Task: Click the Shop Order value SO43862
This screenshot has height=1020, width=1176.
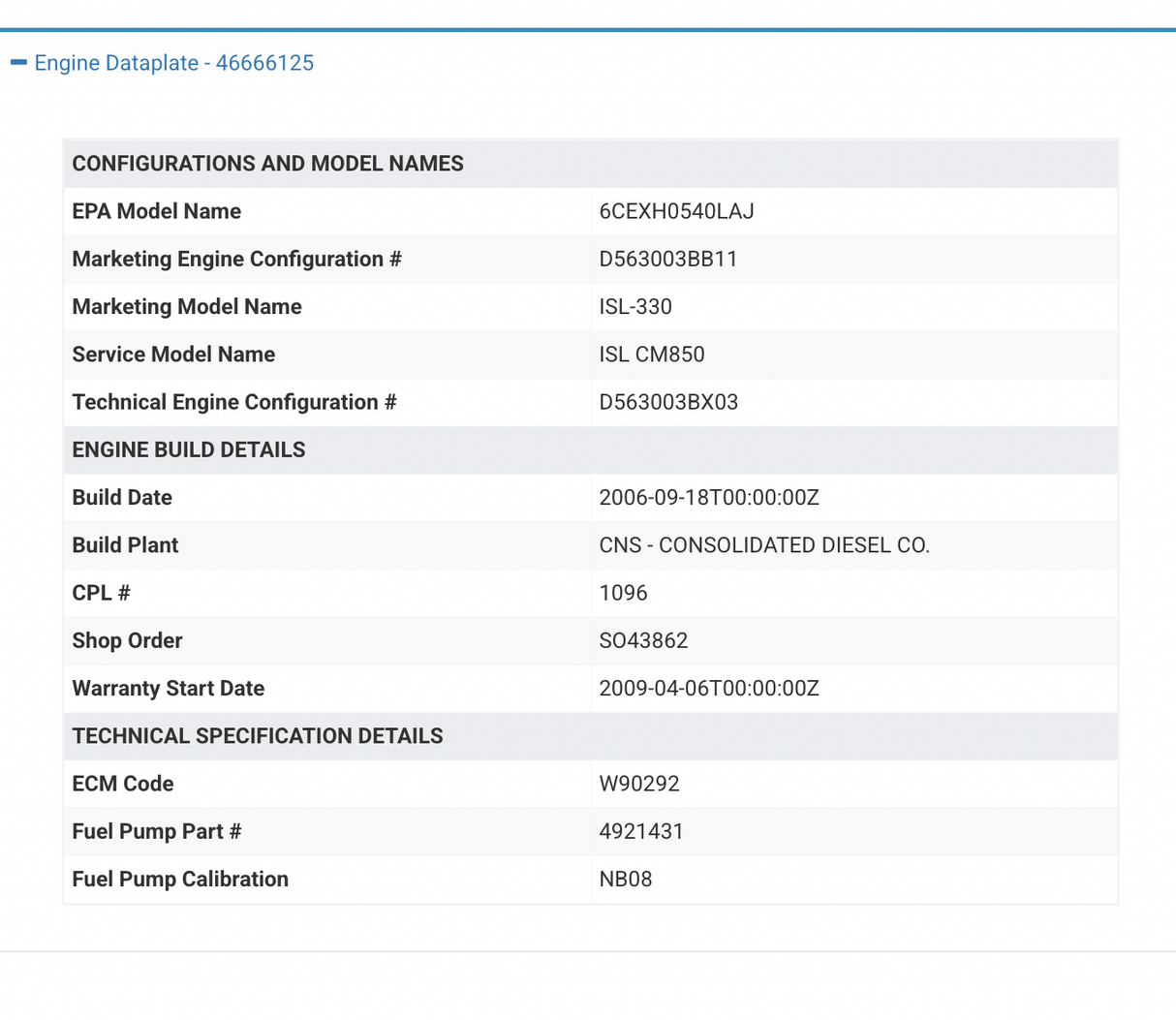Action: 643,640
